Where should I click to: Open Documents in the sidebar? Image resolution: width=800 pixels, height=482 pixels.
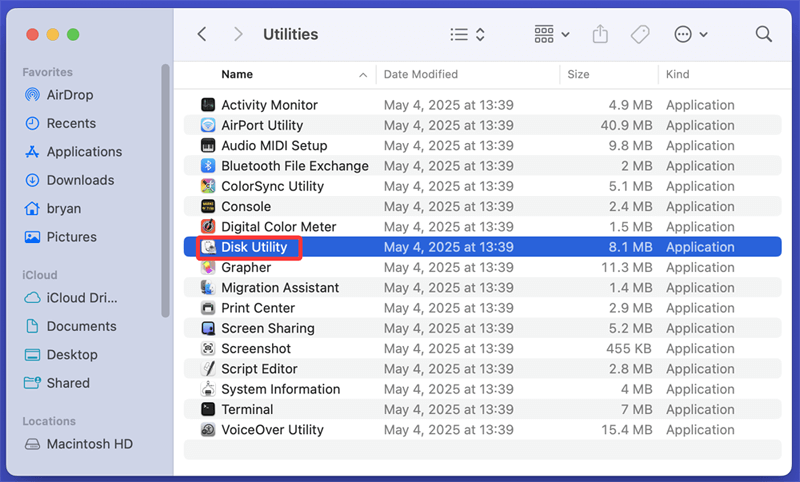point(70,326)
